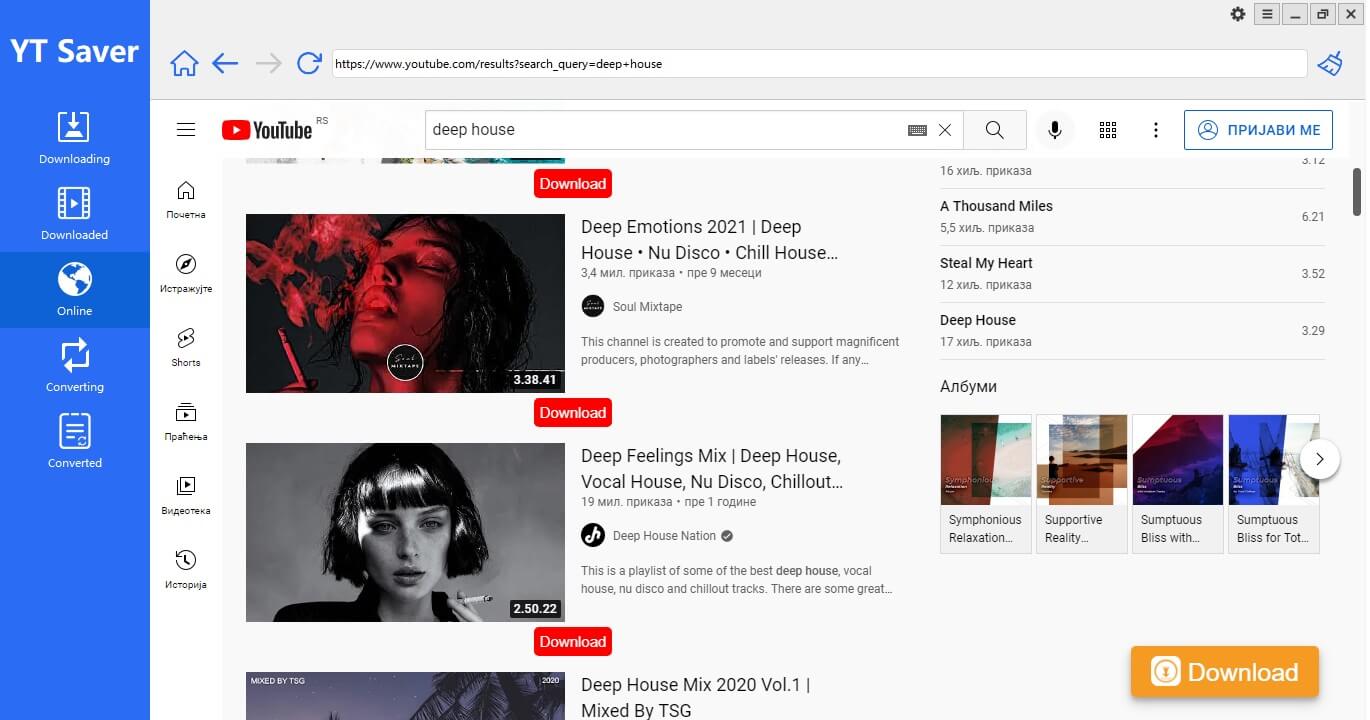Open the Soul Mixtape channel
Screen dimensions: 1370x720
pyautogui.click(x=647, y=307)
